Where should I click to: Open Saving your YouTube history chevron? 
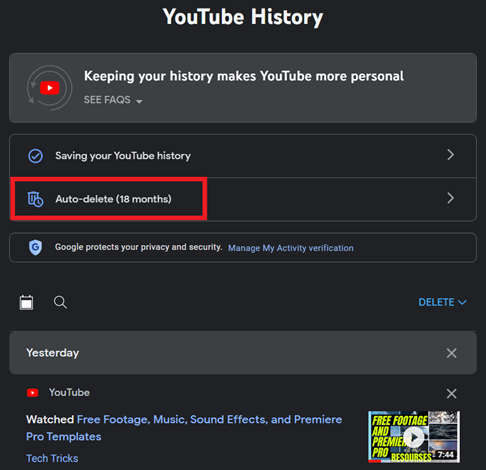[x=450, y=155]
